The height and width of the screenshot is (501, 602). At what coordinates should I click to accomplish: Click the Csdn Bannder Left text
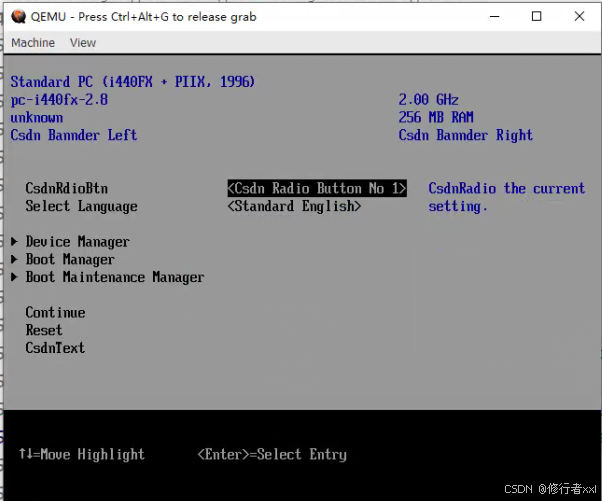pos(74,135)
